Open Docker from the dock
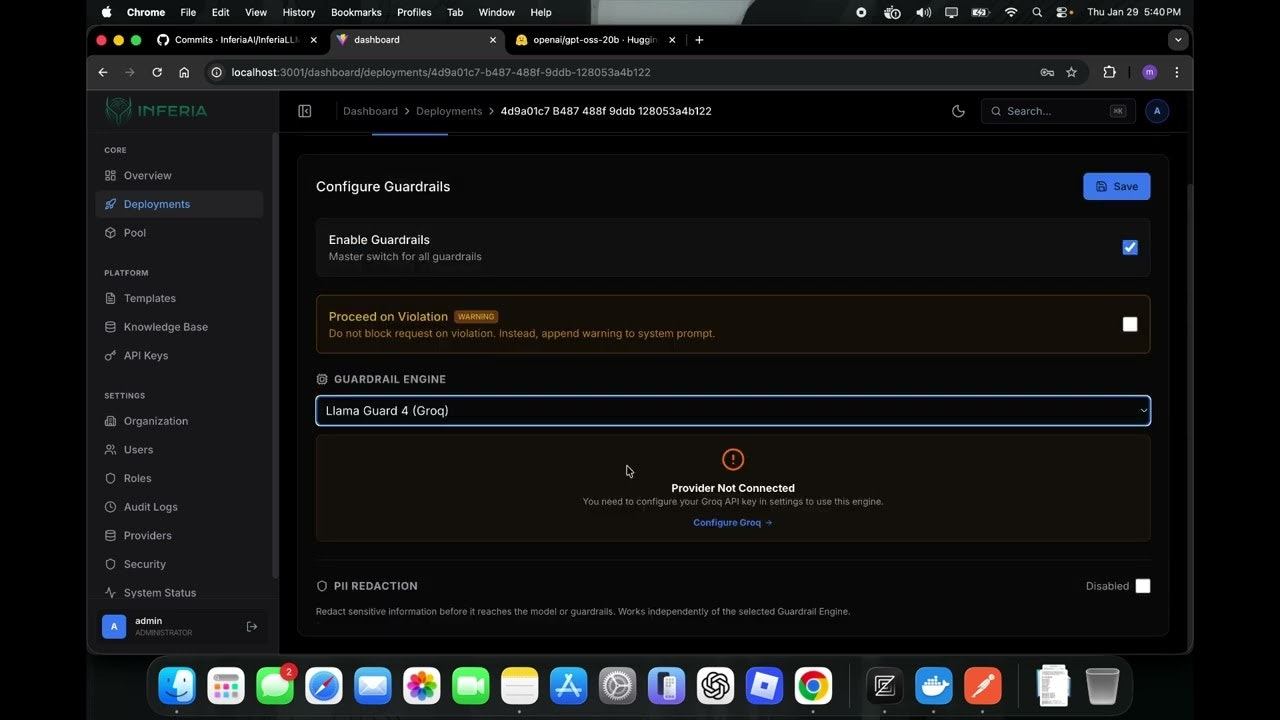Screen dimensions: 1280x720 tap(933, 686)
